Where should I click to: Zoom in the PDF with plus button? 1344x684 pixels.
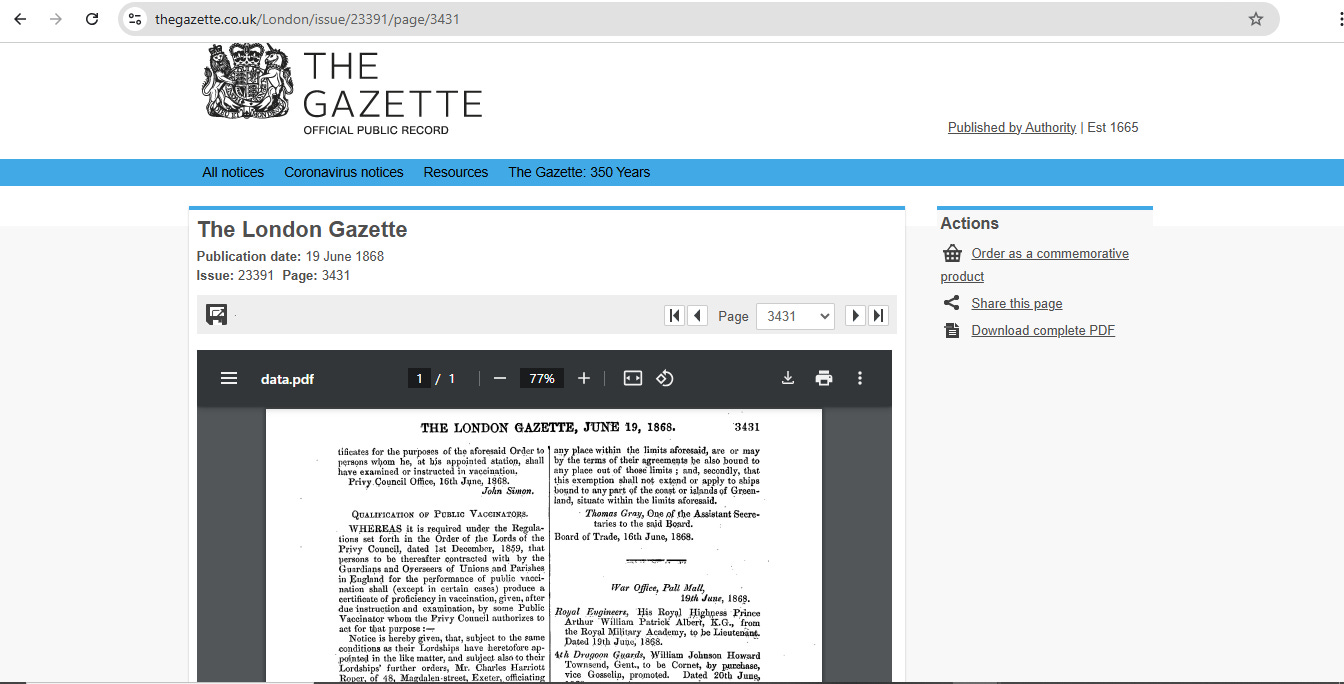(x=584, y=378)
